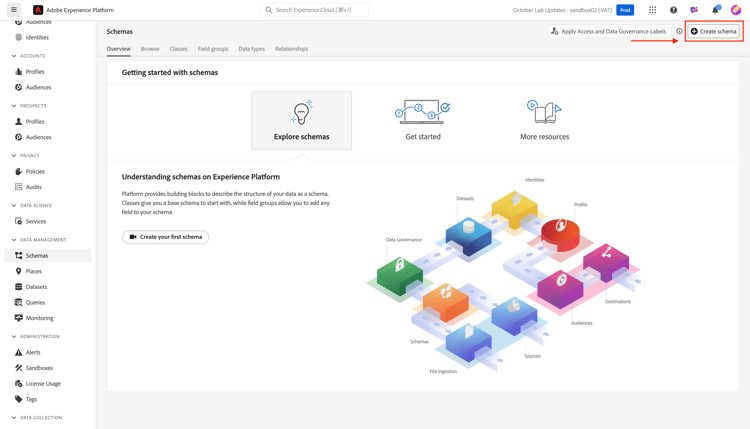Click the Services icon in sidebar
The height and width of the screenshot is (429, 750).
19,221
